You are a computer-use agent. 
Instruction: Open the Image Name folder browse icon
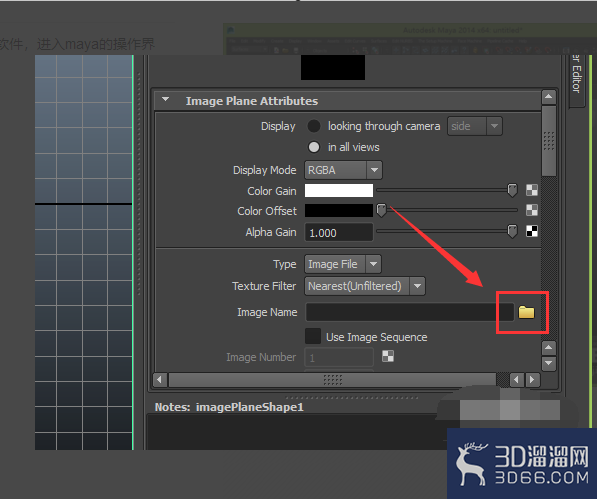tap(526, 312)
